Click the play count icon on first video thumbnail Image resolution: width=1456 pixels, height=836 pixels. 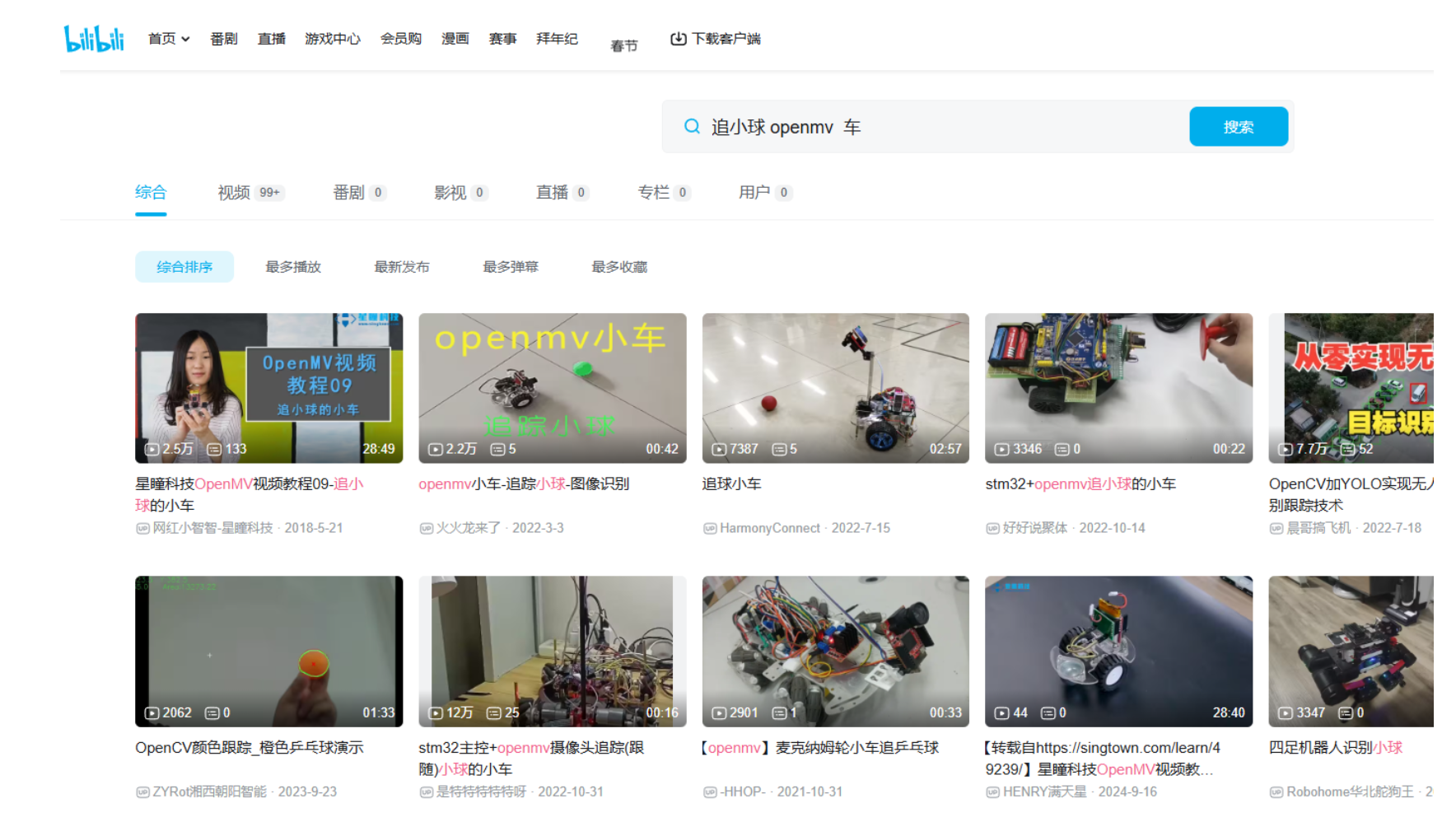(151, 449)
